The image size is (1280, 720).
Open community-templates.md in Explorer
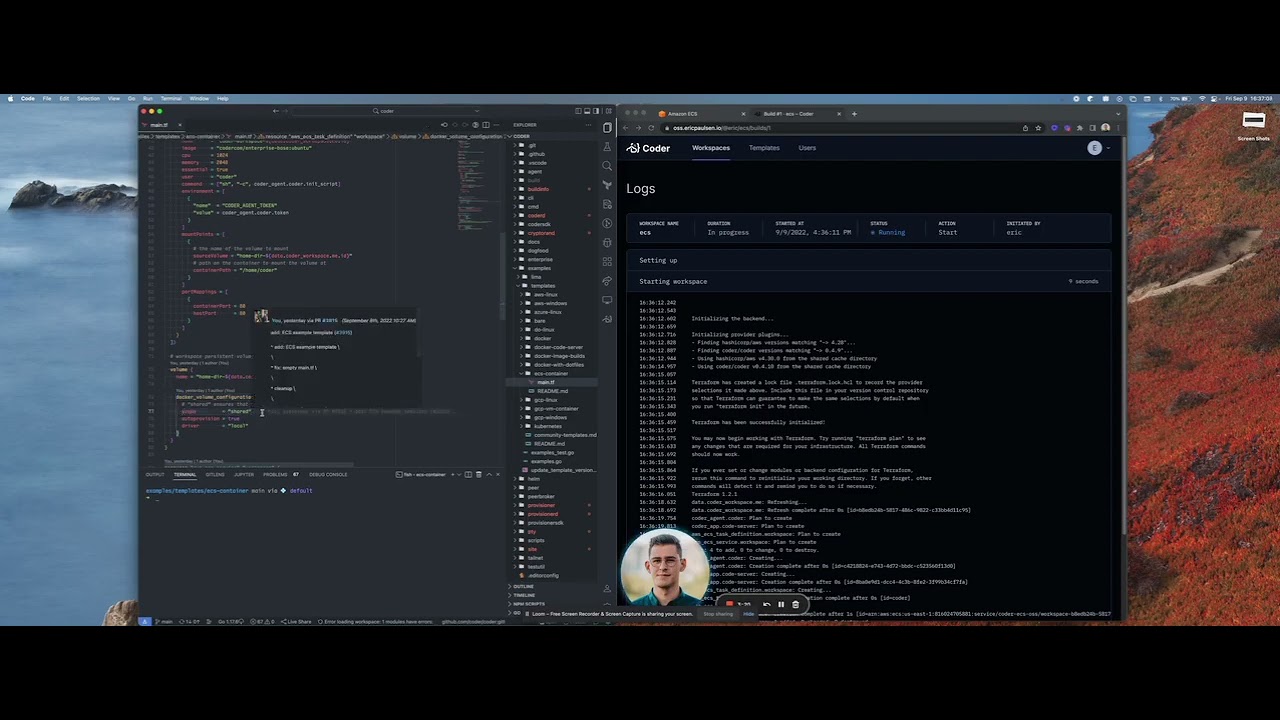pos(565,435)
